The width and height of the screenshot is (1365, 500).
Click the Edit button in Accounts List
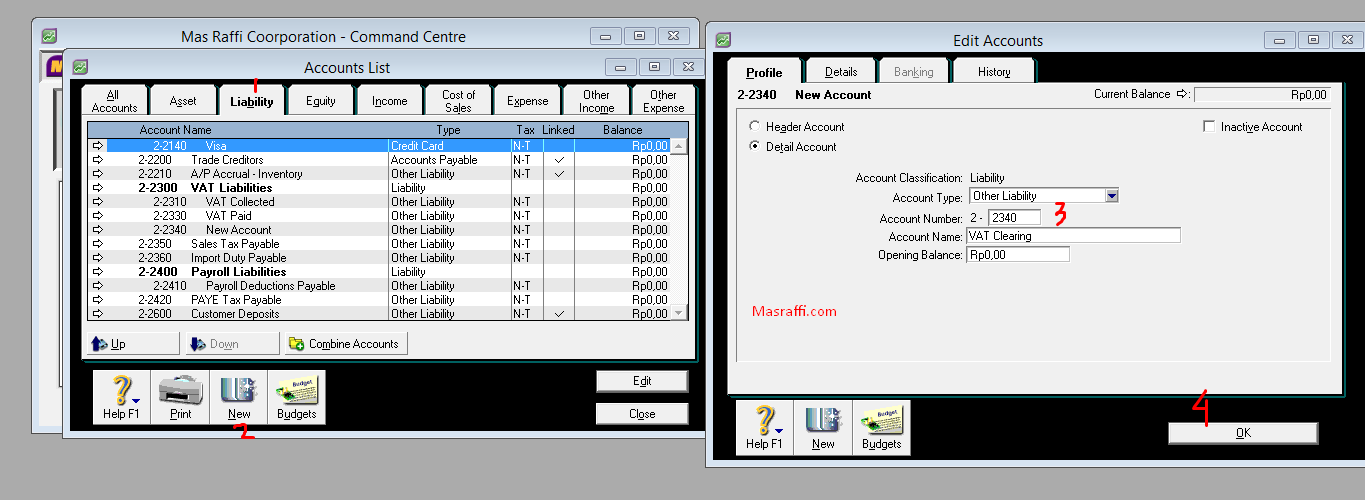click(x=642, y=381)
